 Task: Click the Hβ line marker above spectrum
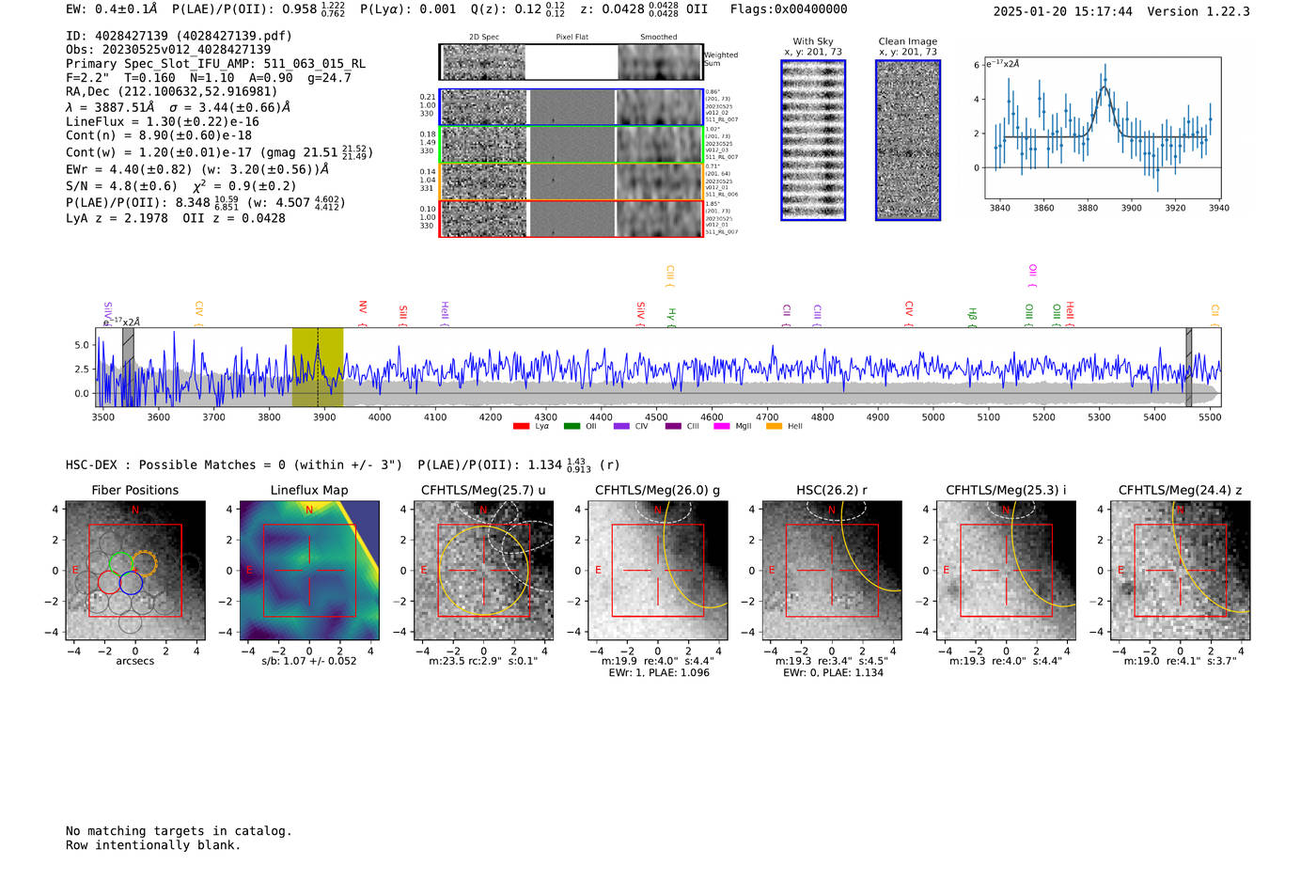coord(973,316)
